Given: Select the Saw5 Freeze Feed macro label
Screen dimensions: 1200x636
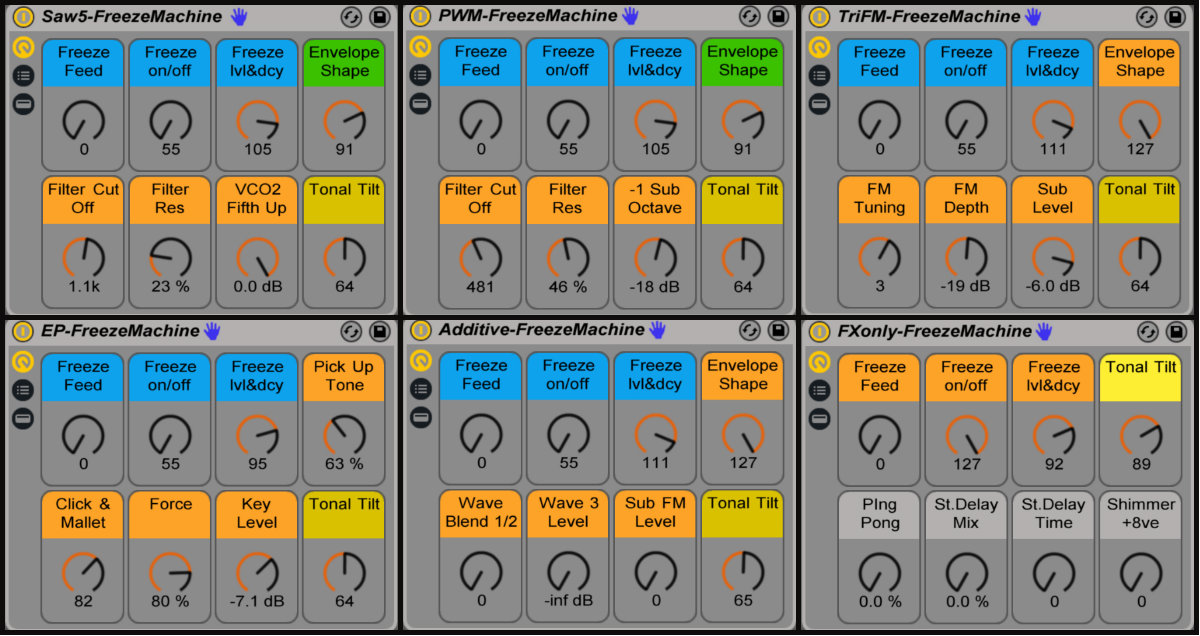Looking at the screenshot, I should pos(83,61).
